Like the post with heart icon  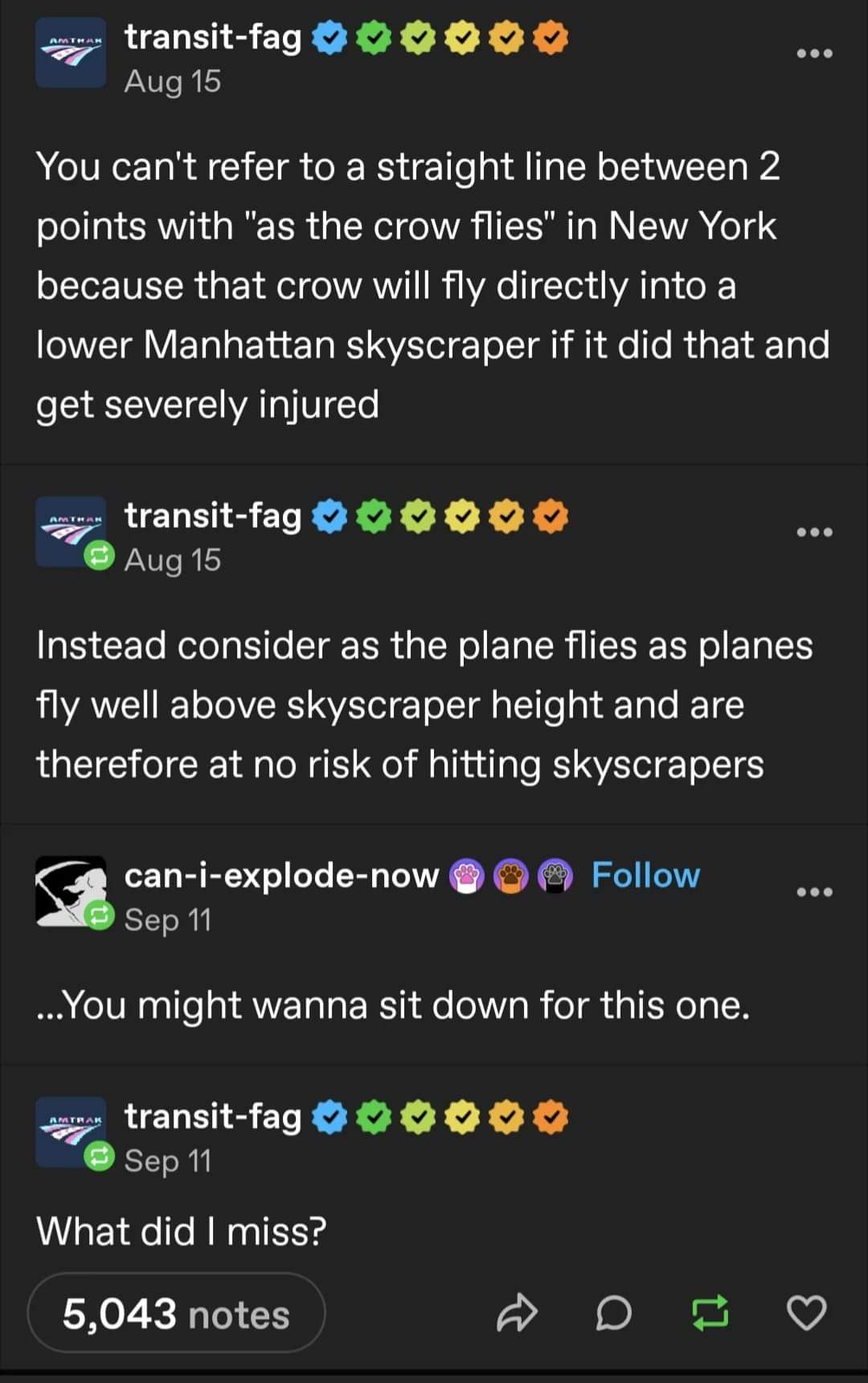point(806,1313)
